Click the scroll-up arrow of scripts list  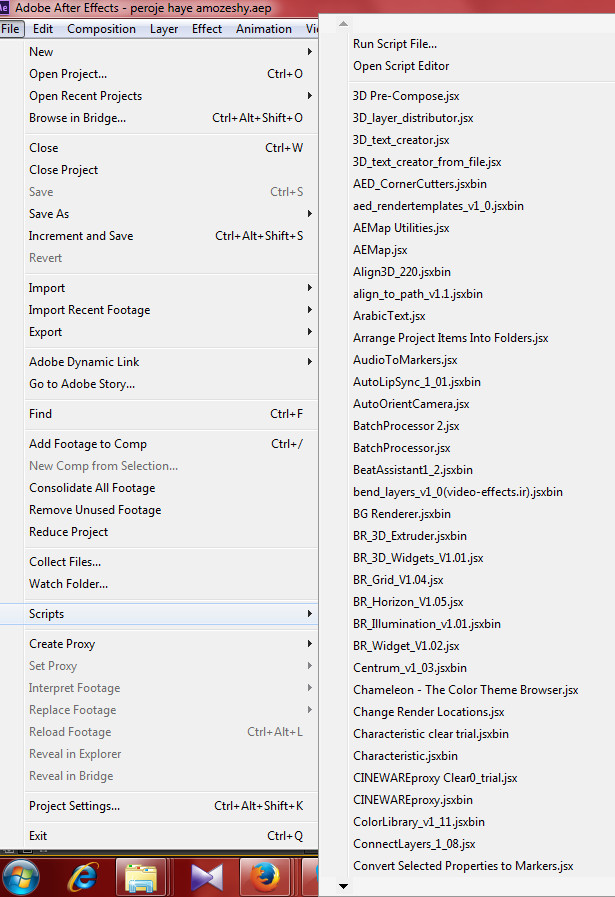click(343, 23)
